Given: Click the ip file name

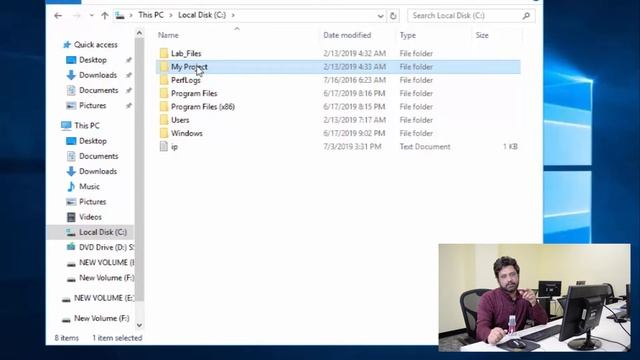Looking at the screenshot, I should point(174,147).
